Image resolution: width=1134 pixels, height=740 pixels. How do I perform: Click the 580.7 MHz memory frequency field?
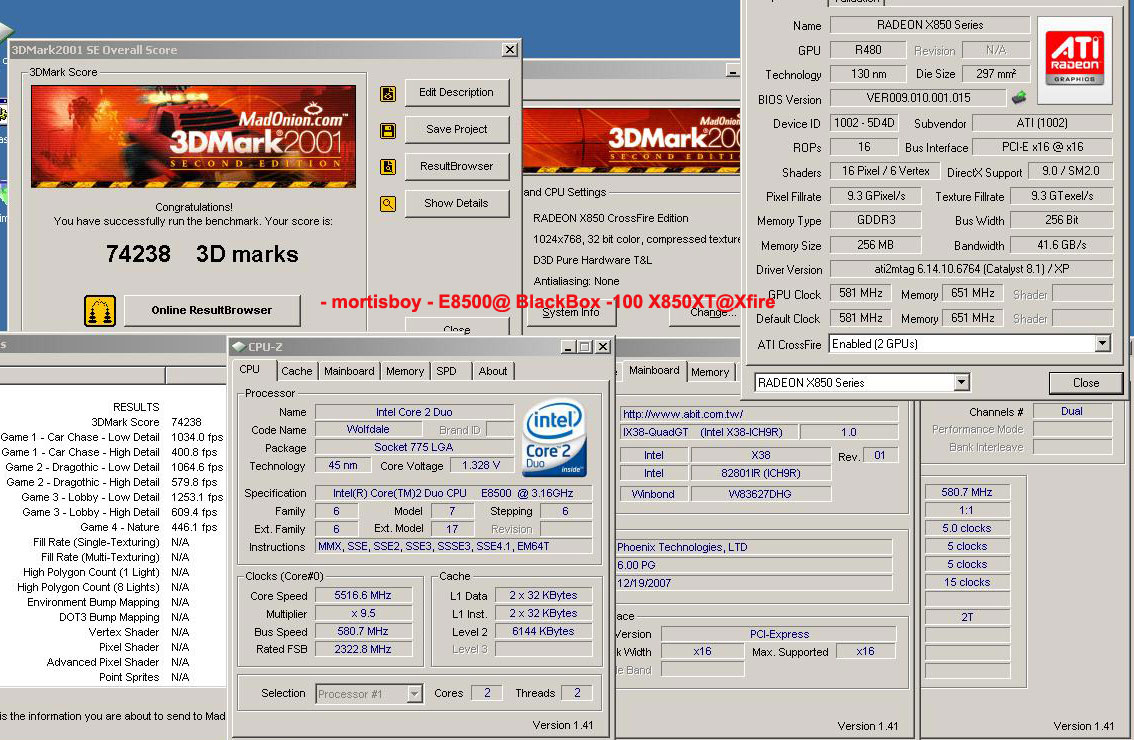(x=966, y=492)
